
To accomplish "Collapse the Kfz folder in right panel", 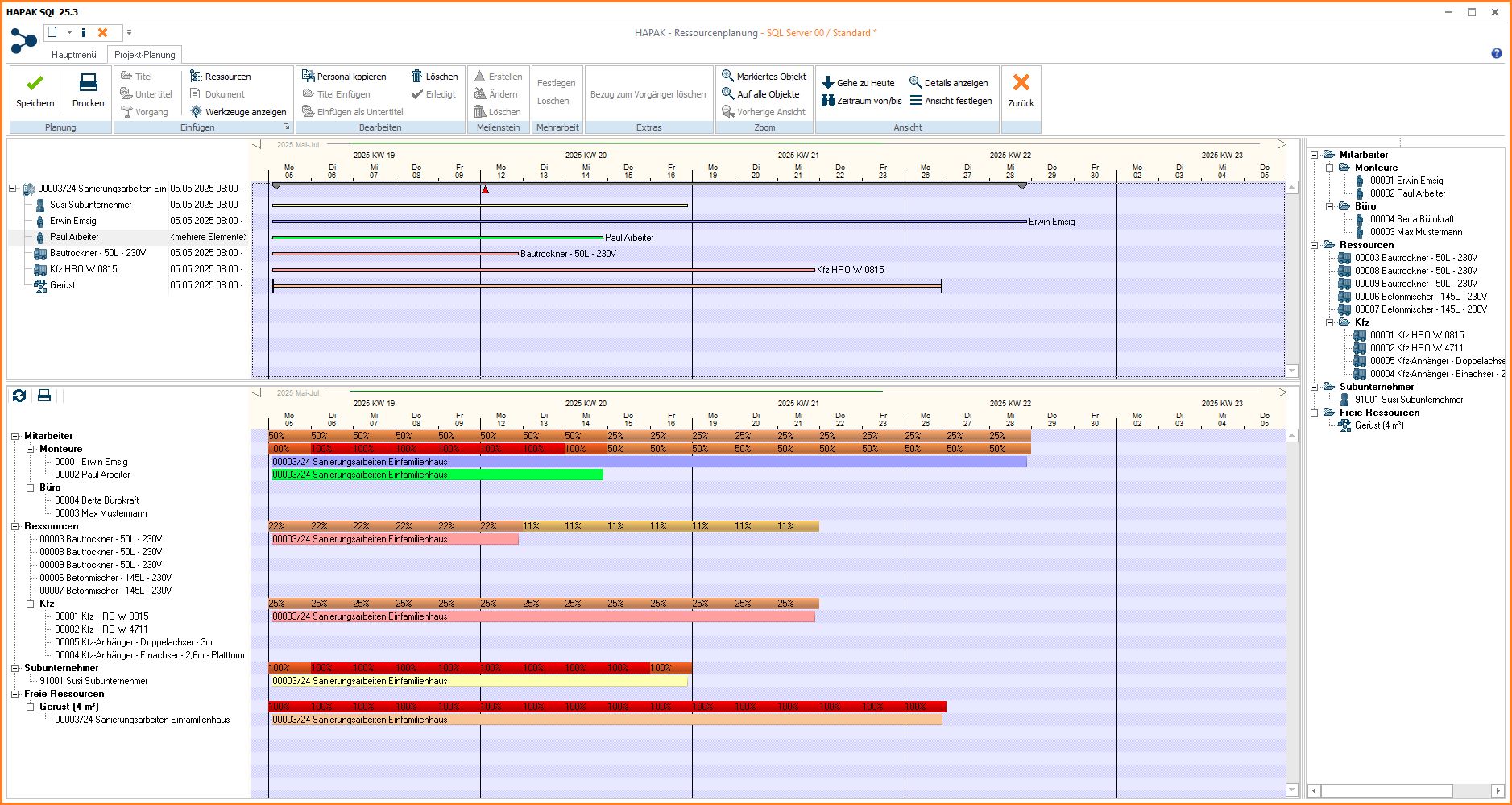I will [1330, 322].
